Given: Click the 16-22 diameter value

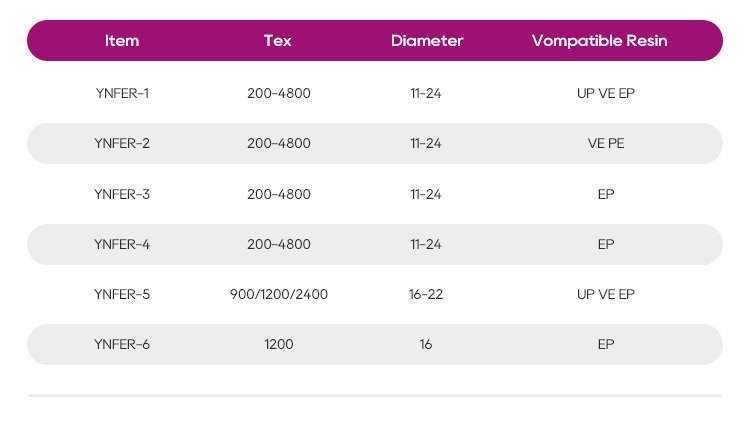Looking at the screenshot, I should click(426, 294).
